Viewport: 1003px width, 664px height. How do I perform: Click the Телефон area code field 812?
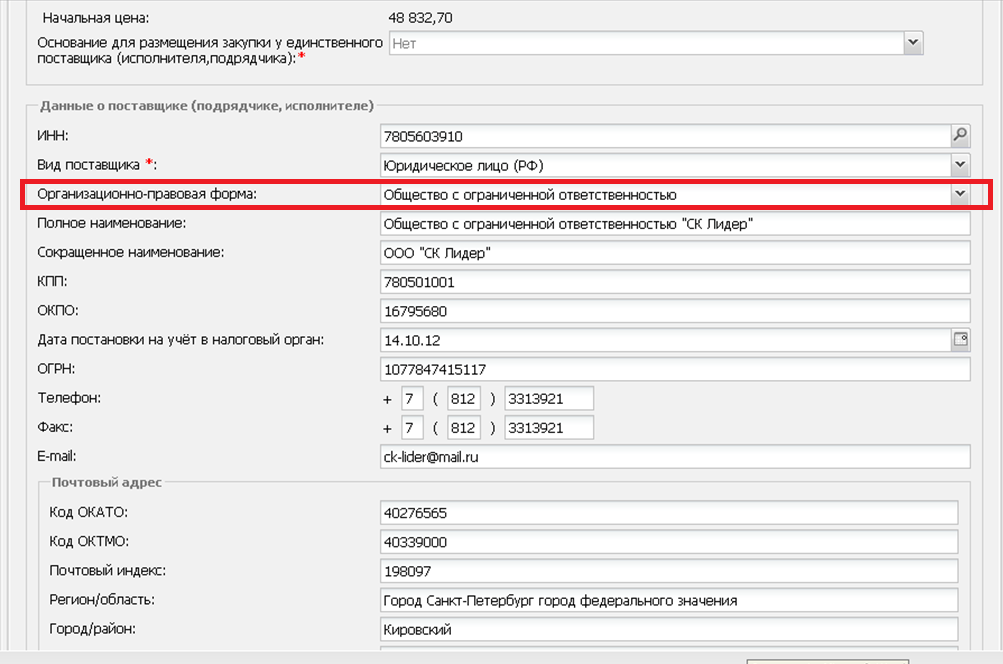pos(464,399)
